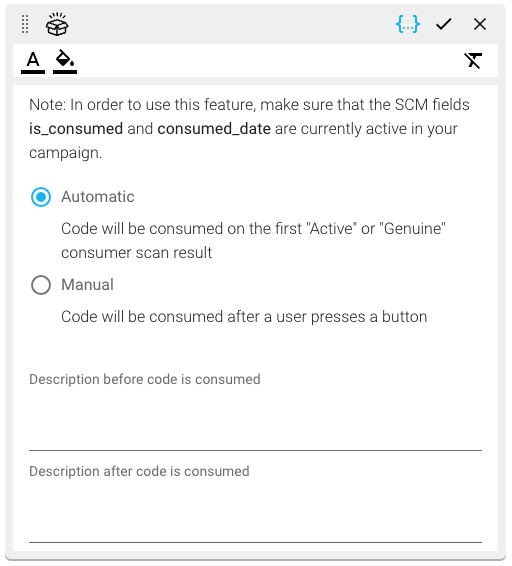Choose the Manual option label

87,285
